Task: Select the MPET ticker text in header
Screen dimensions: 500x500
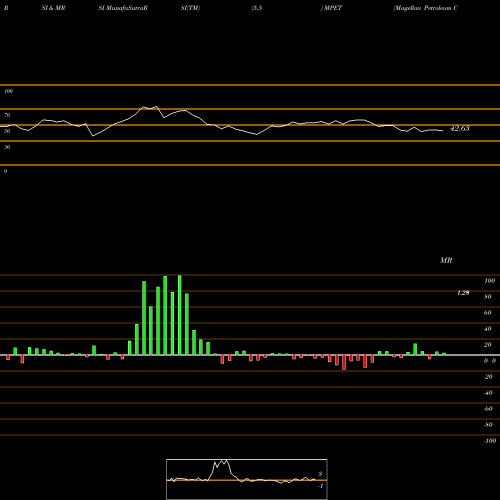Action: [332, 8]
